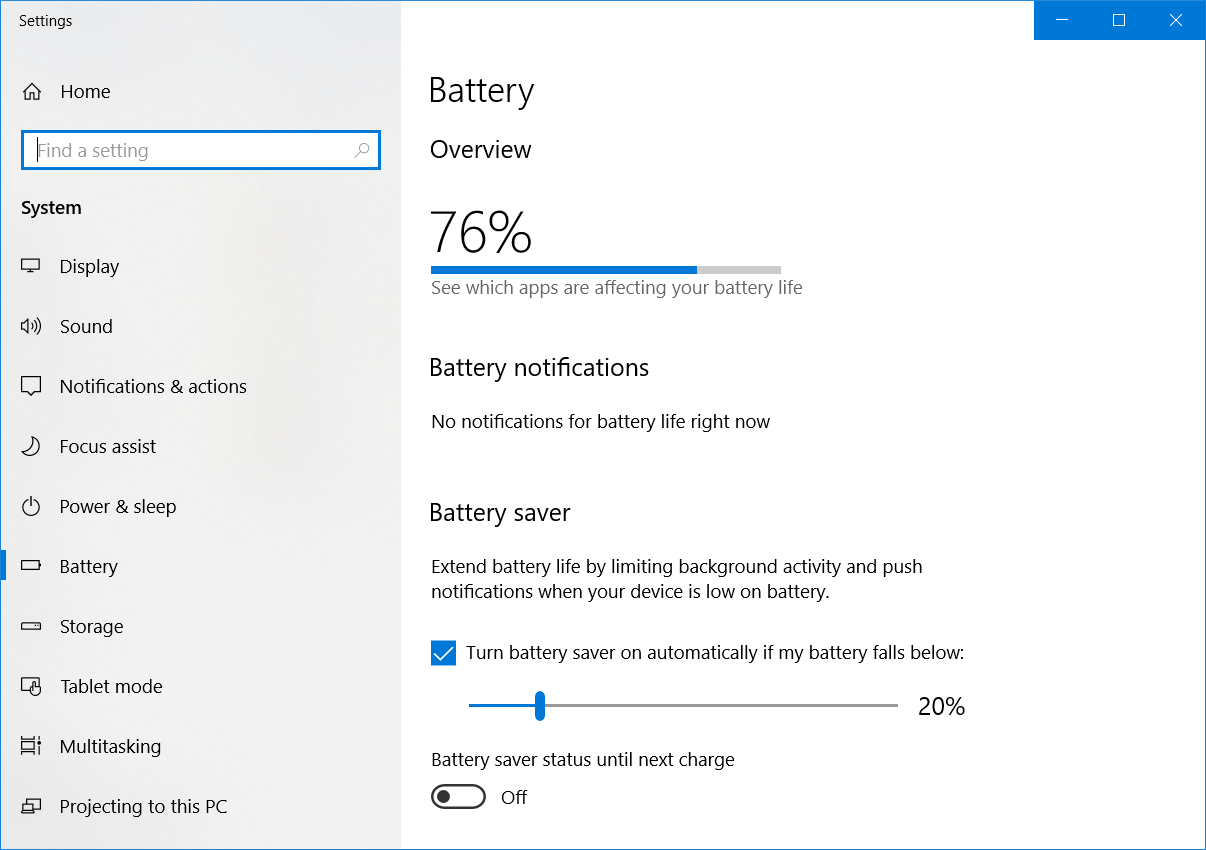Click the Display monitor icon

tap(31, 267)
